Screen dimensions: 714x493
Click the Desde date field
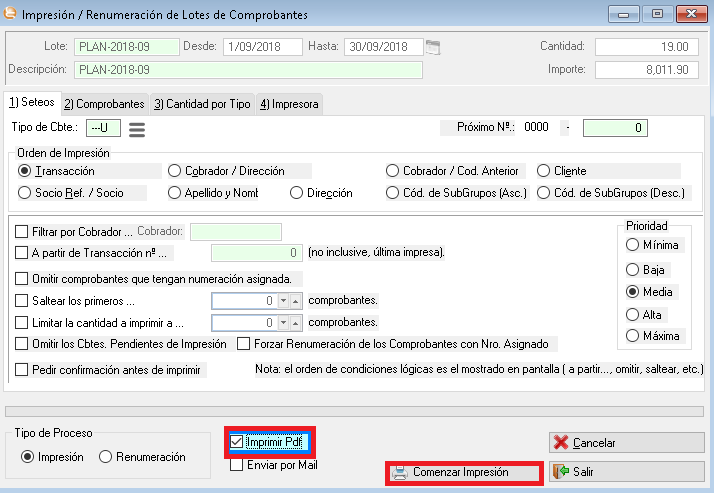point(262,47)
